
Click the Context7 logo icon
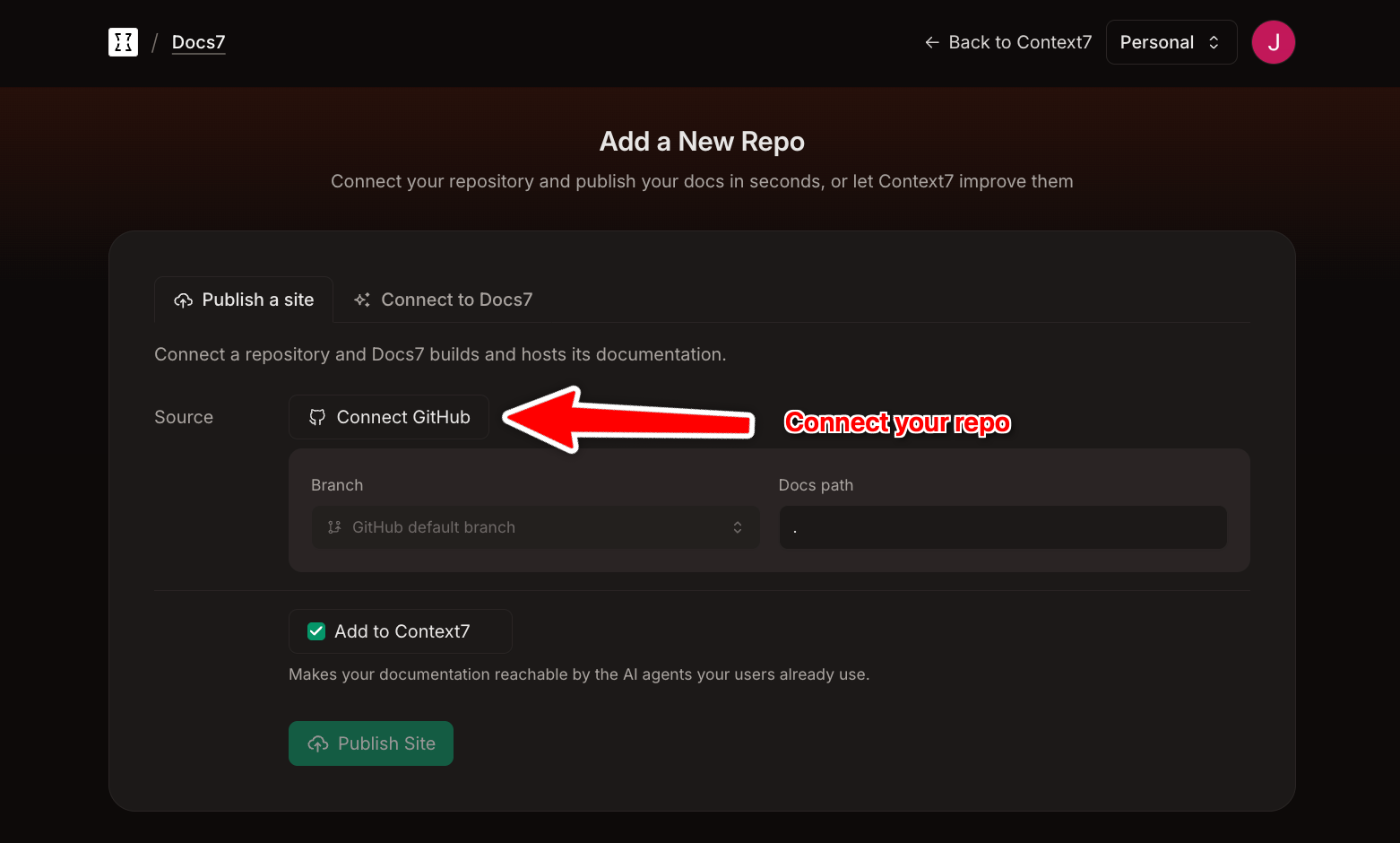coord(123,42)
